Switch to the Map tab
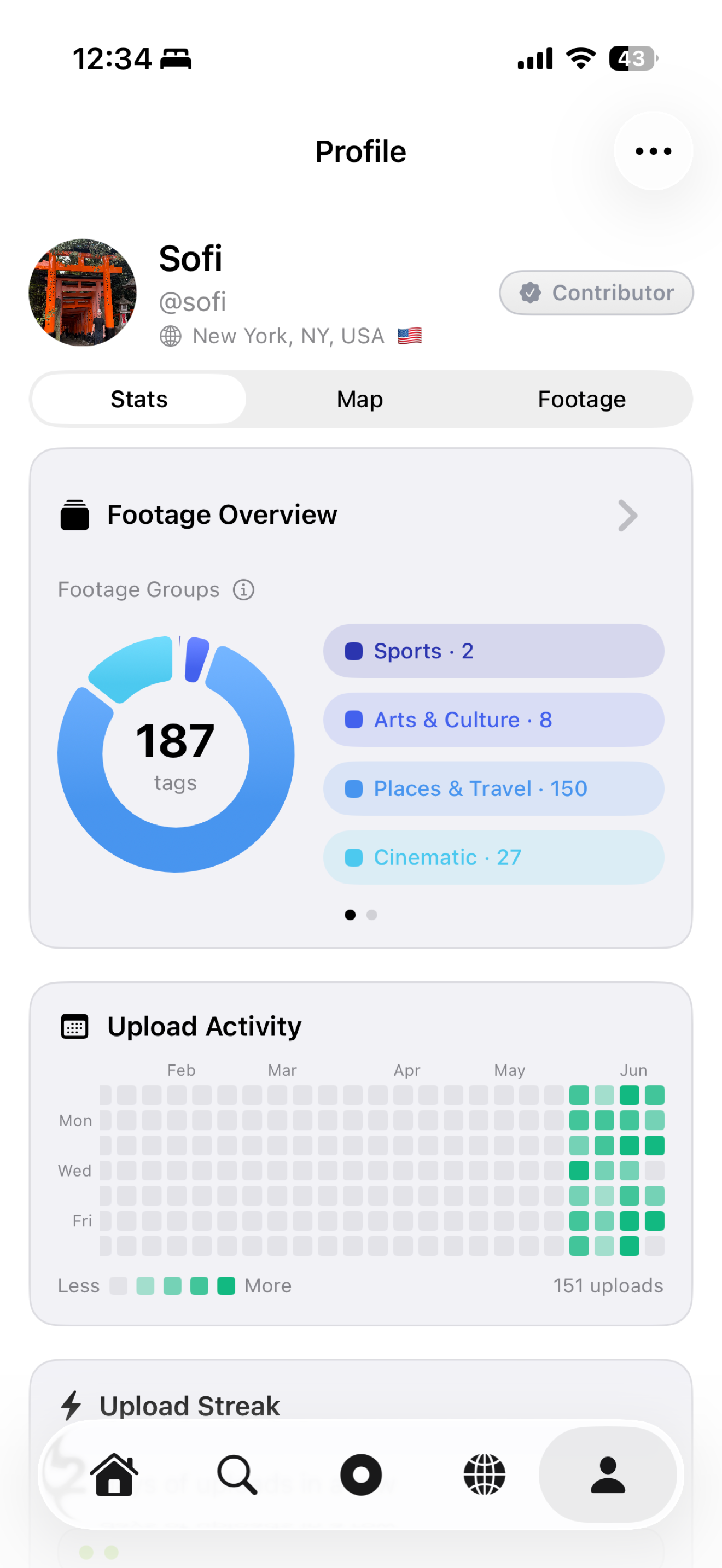The height and width of the screenshot is (1568, 722). pos(360,399)
